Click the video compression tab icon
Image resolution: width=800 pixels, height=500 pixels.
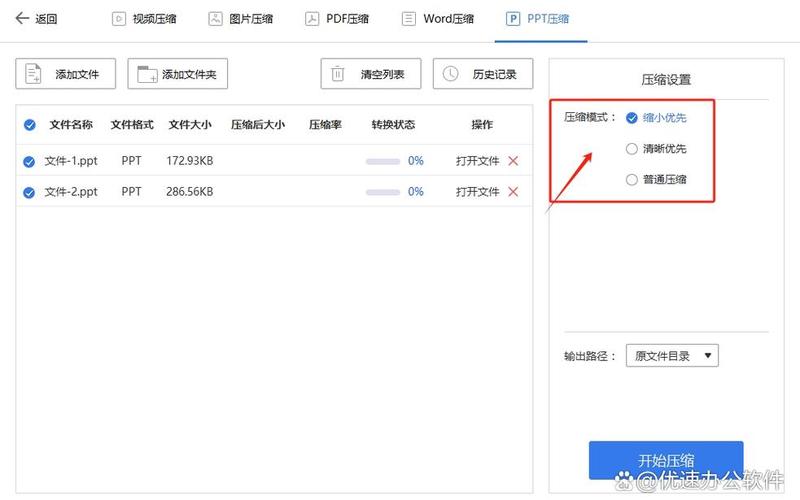click(x=118, y=19)
